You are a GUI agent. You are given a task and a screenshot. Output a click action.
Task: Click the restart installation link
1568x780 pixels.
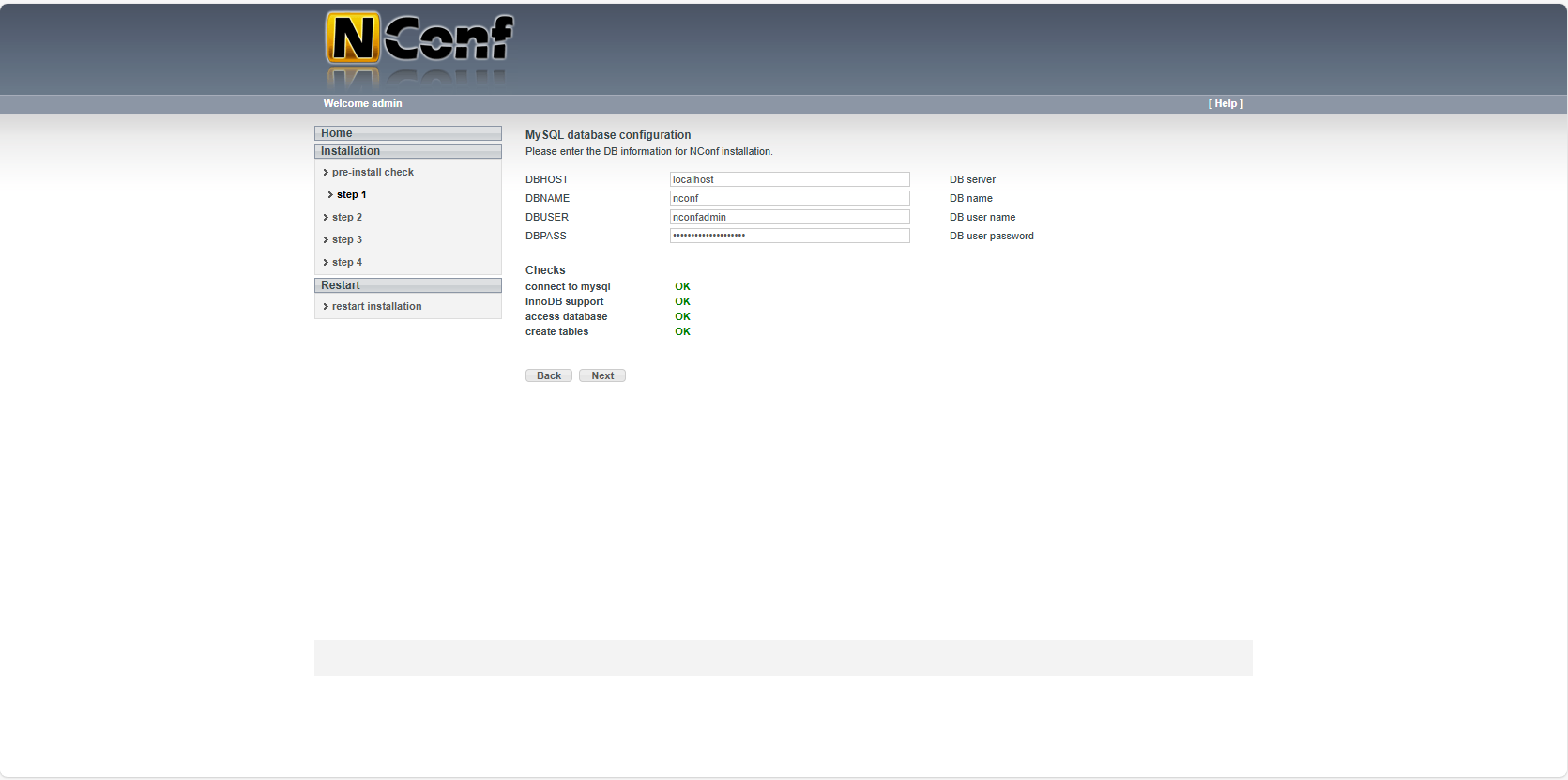click(x=376, y=307)
